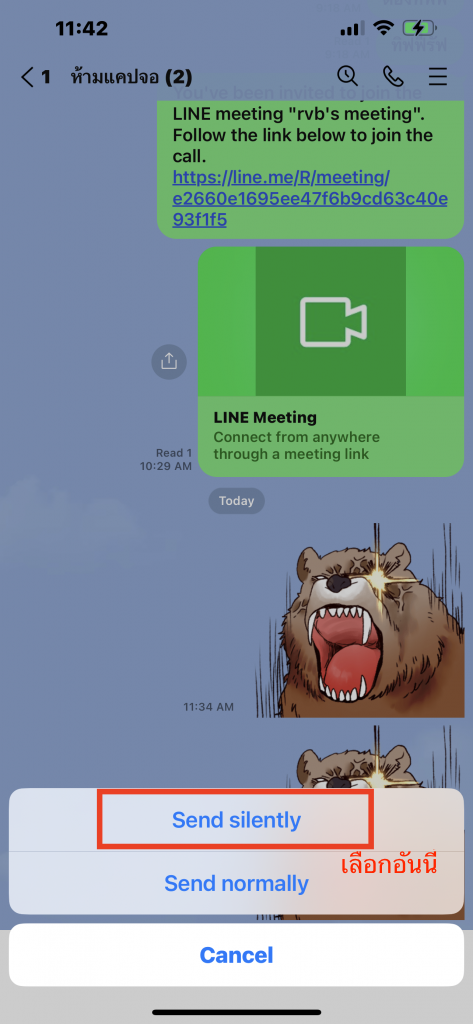Tap the 'Read 1' receipt label
This screenshot has height=1024, width=473.
pos(174,453)
